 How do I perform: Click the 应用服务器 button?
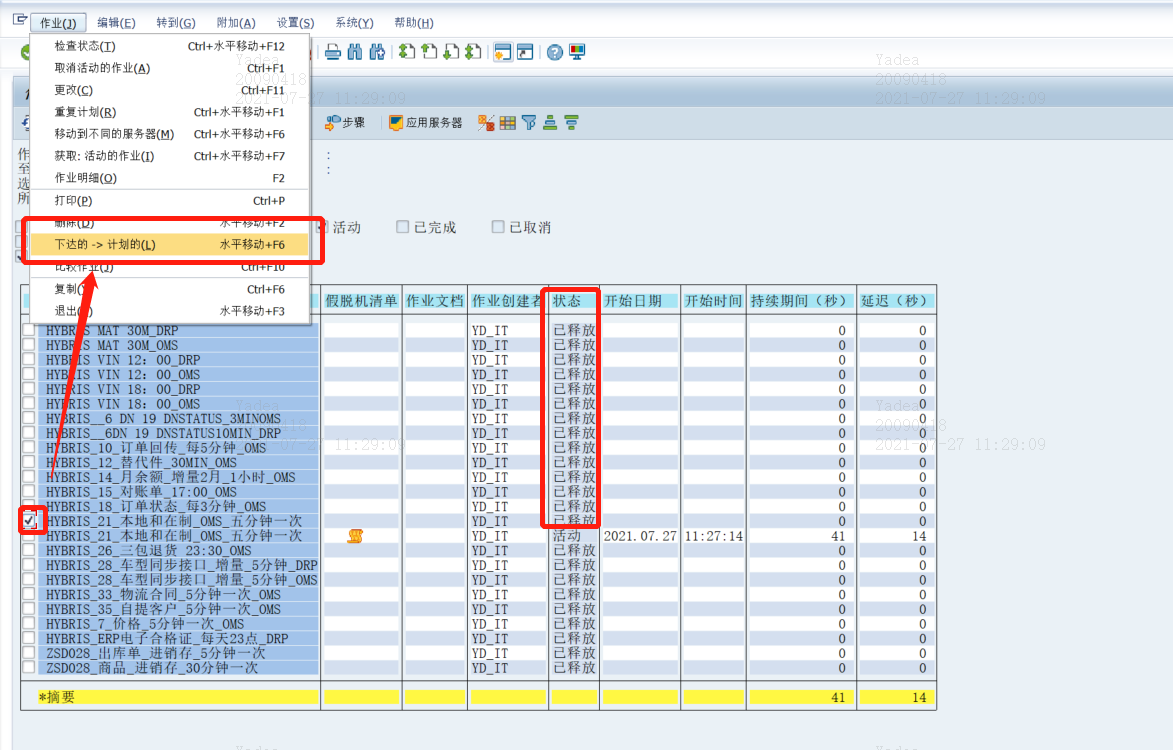click(424, 122)
